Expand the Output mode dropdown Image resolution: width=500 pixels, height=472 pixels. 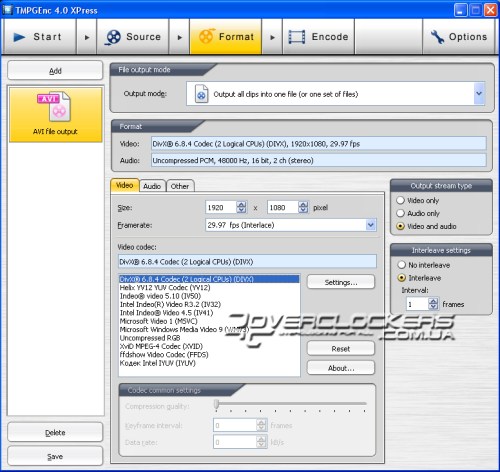[479, 94]
